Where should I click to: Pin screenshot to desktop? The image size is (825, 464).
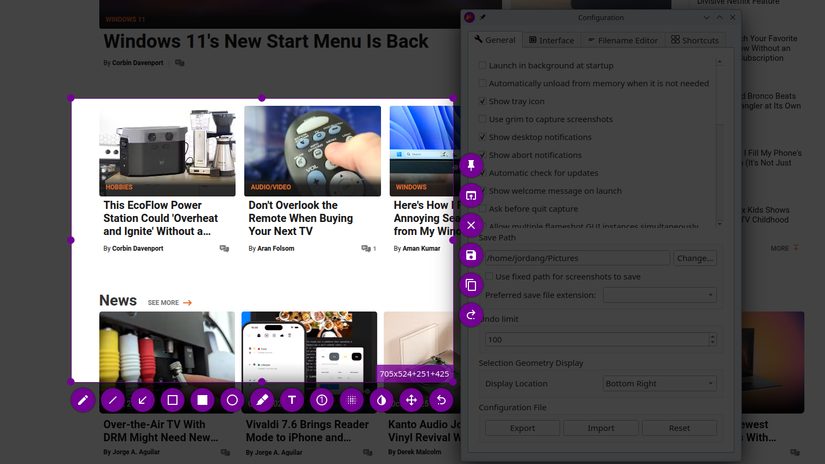(471, 166)
